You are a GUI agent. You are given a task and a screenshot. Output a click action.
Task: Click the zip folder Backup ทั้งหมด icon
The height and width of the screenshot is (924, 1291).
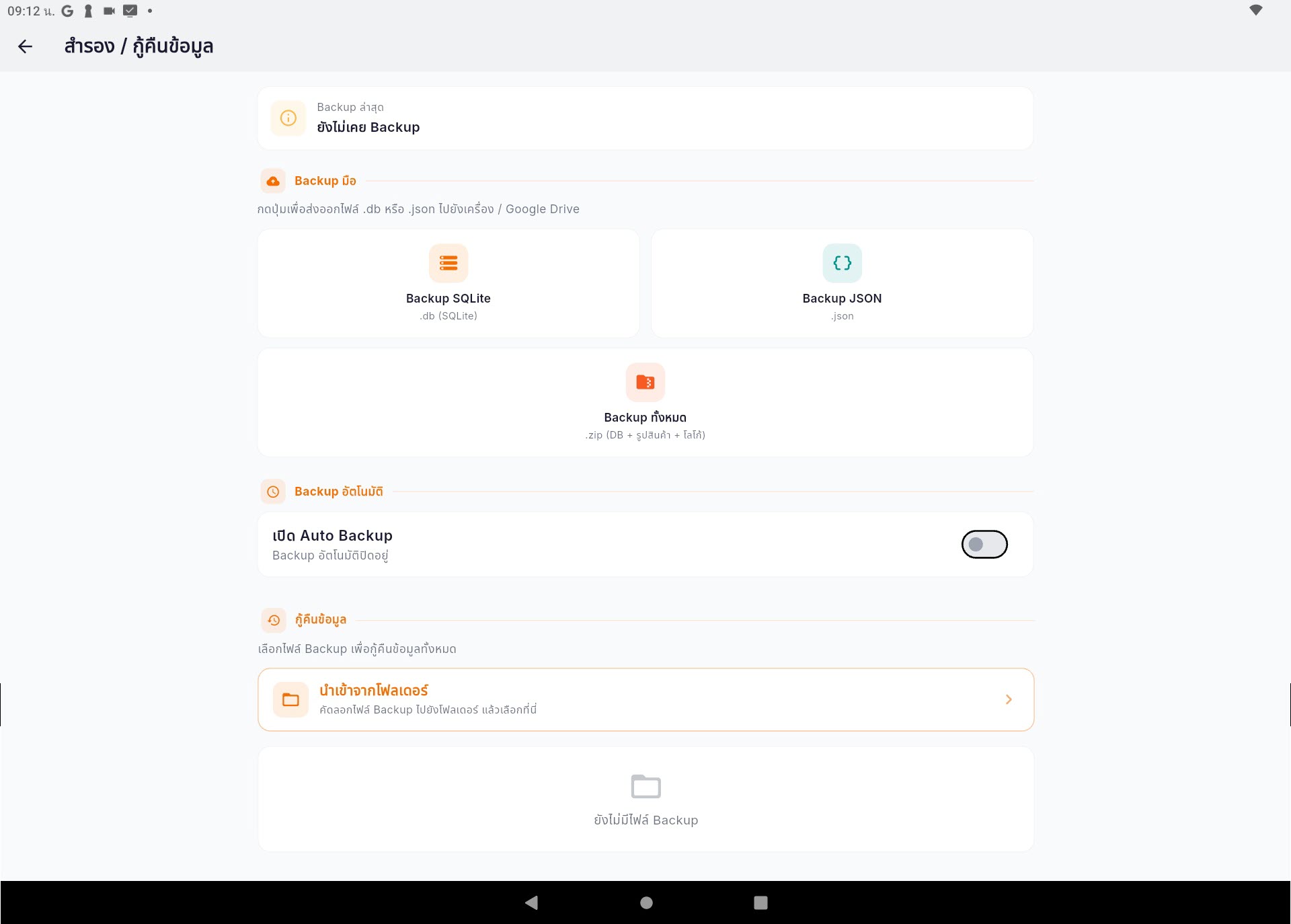(x=645, y=382)
